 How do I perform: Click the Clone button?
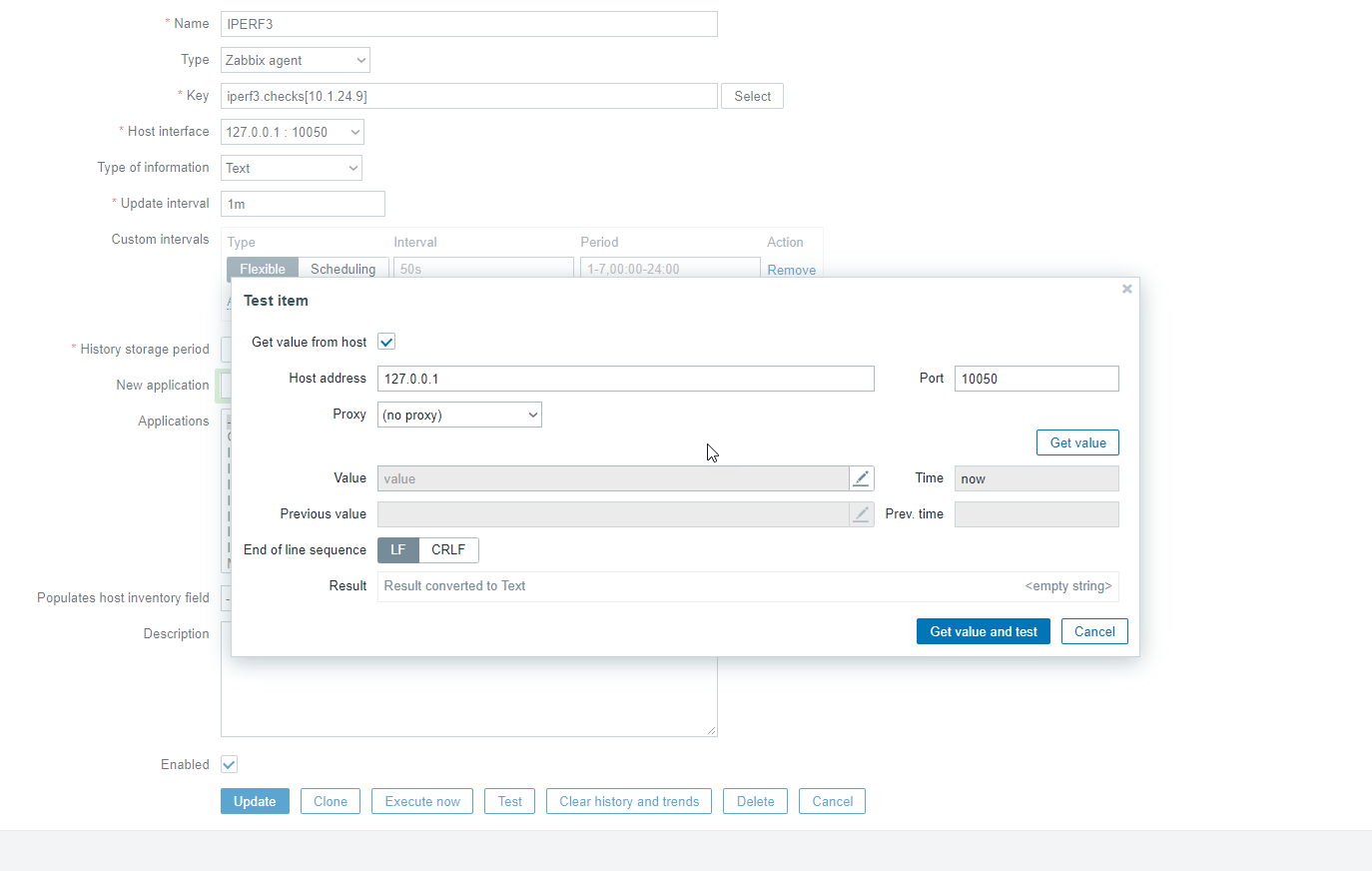(x=331, y=801)
